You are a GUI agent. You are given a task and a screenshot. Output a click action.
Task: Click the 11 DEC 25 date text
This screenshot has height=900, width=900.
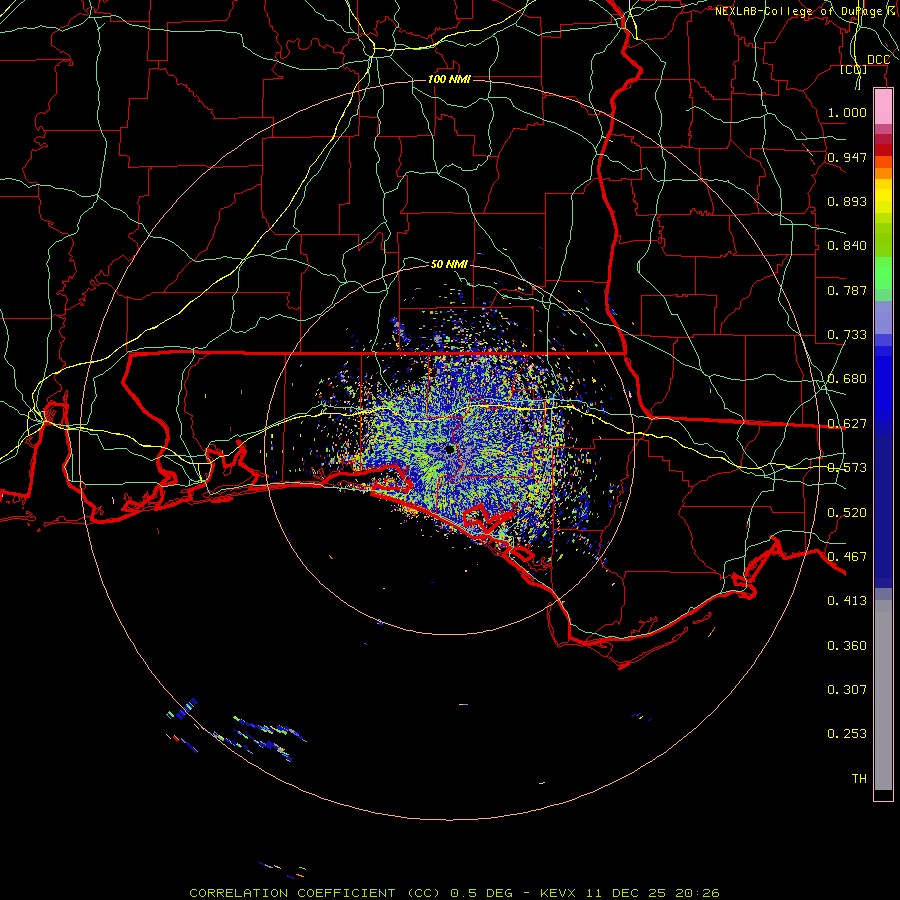(626, 893)
